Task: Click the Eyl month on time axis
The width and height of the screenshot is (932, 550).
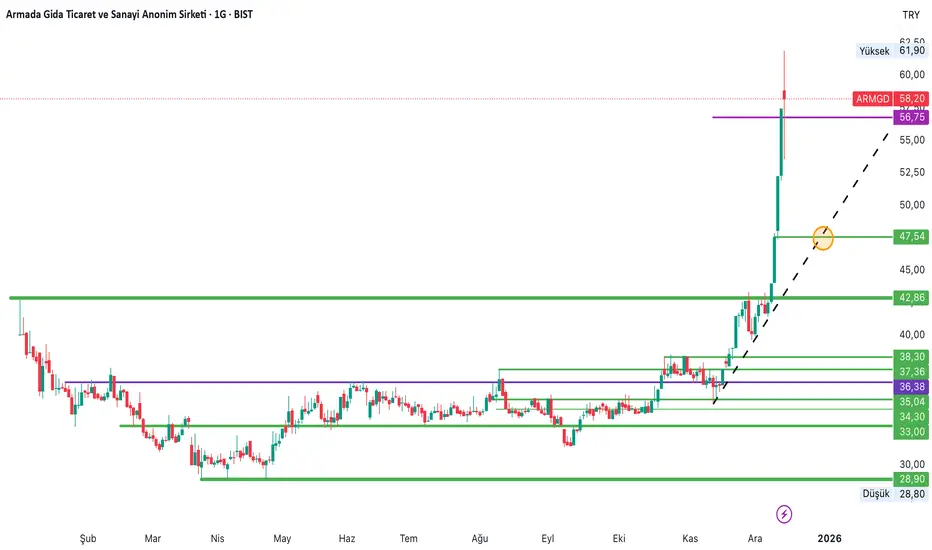Action: [547, 538]
